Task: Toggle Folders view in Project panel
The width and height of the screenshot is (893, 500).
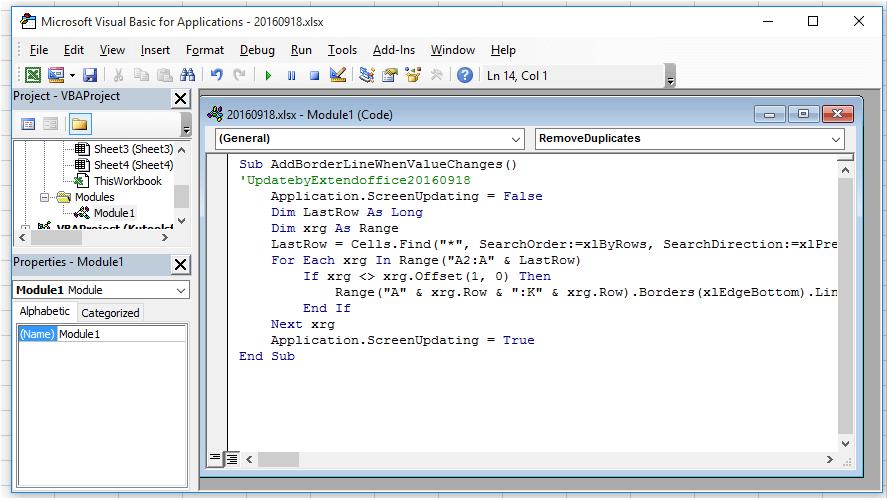Action: (x=80, y=124)
